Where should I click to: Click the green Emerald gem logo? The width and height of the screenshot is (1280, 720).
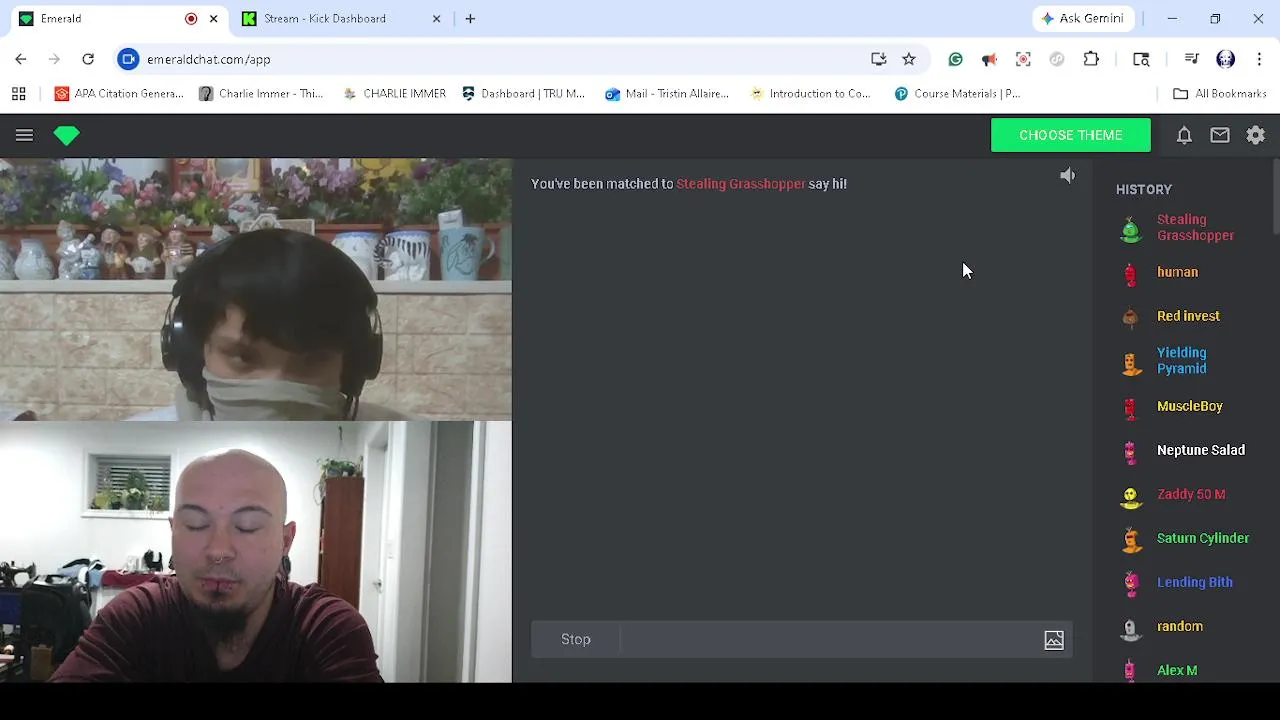click(67, 135)
